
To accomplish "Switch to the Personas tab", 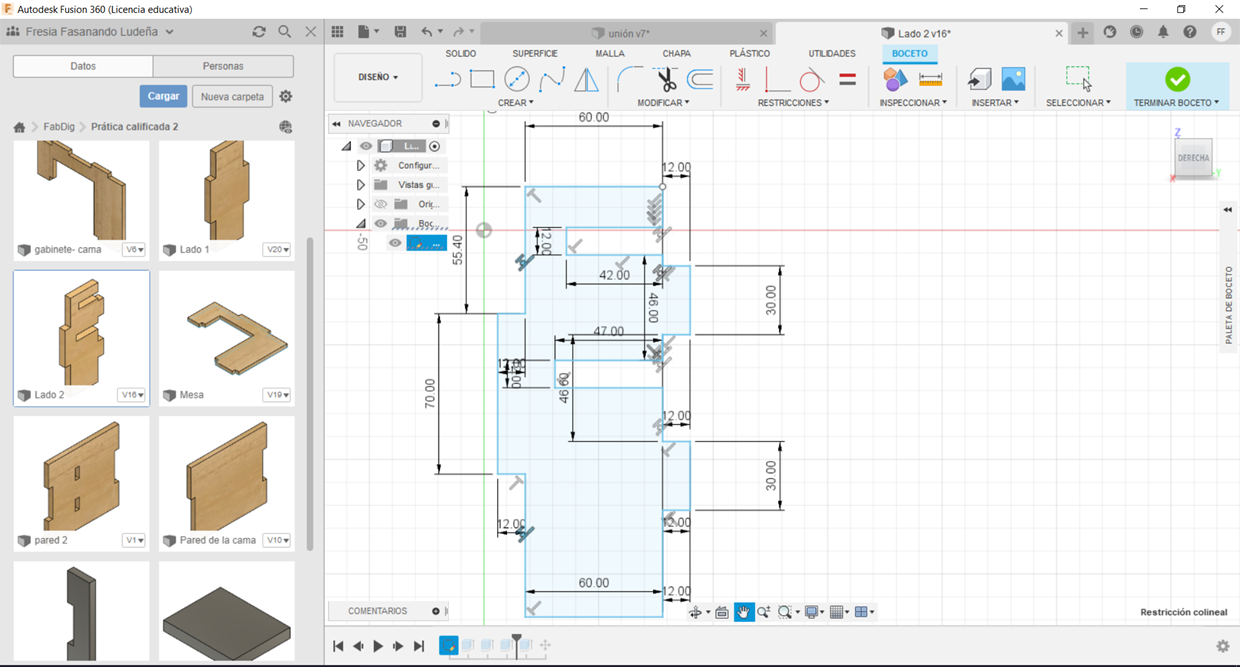I will click(223, 66).
